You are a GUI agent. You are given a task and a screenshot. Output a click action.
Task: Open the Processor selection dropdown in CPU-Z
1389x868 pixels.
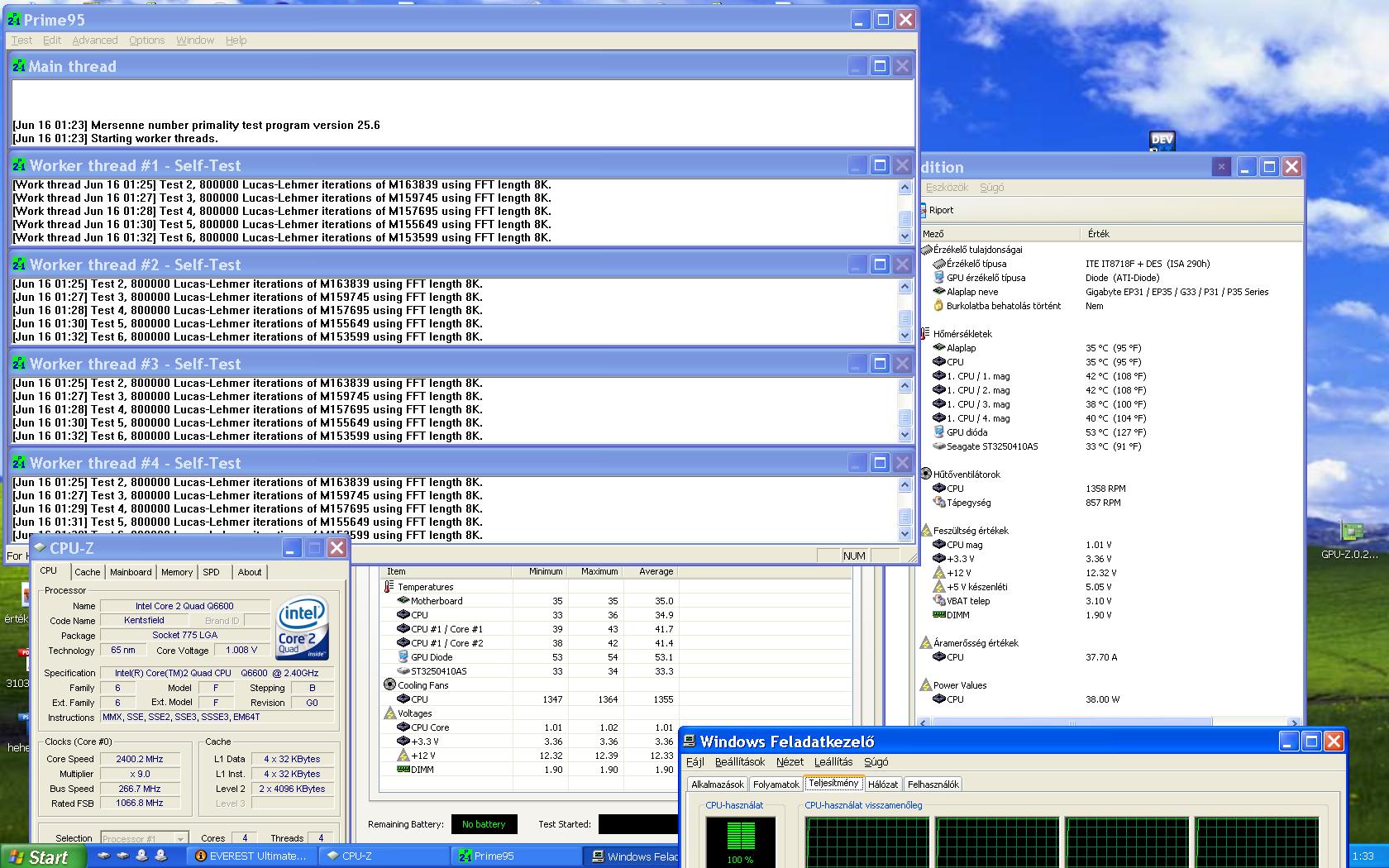point(145,838)
